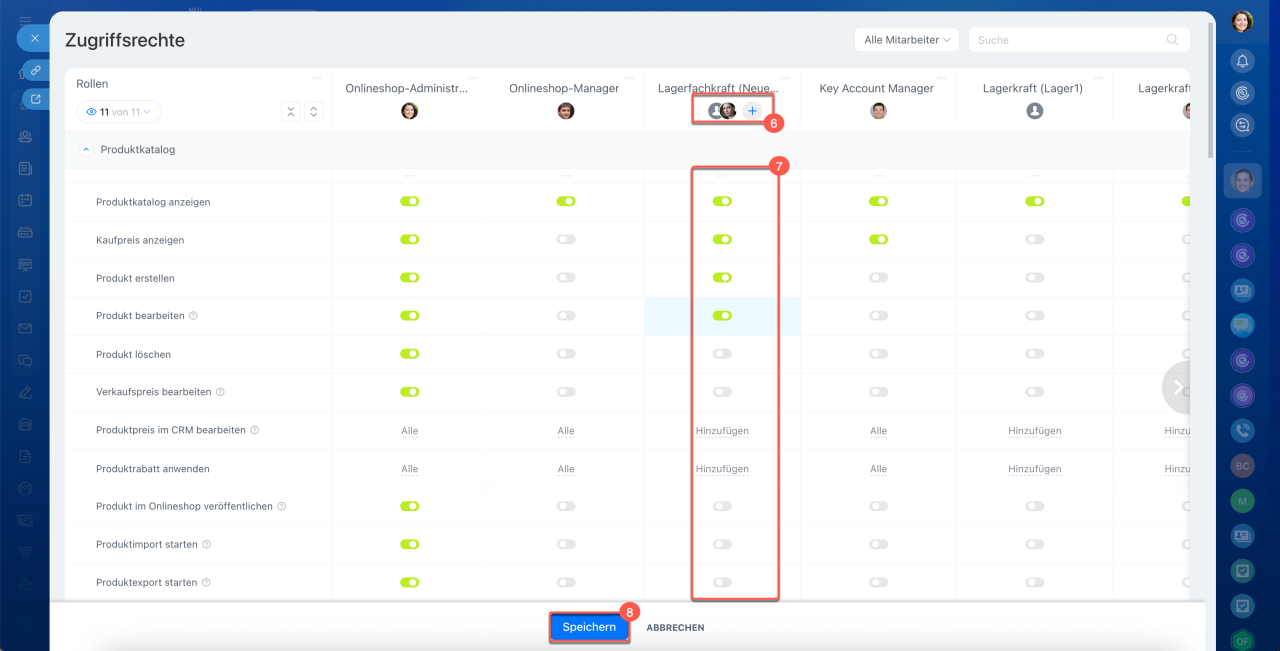Open the 11 von 11 roles visibility dropdown

click(x=118, y=112)
